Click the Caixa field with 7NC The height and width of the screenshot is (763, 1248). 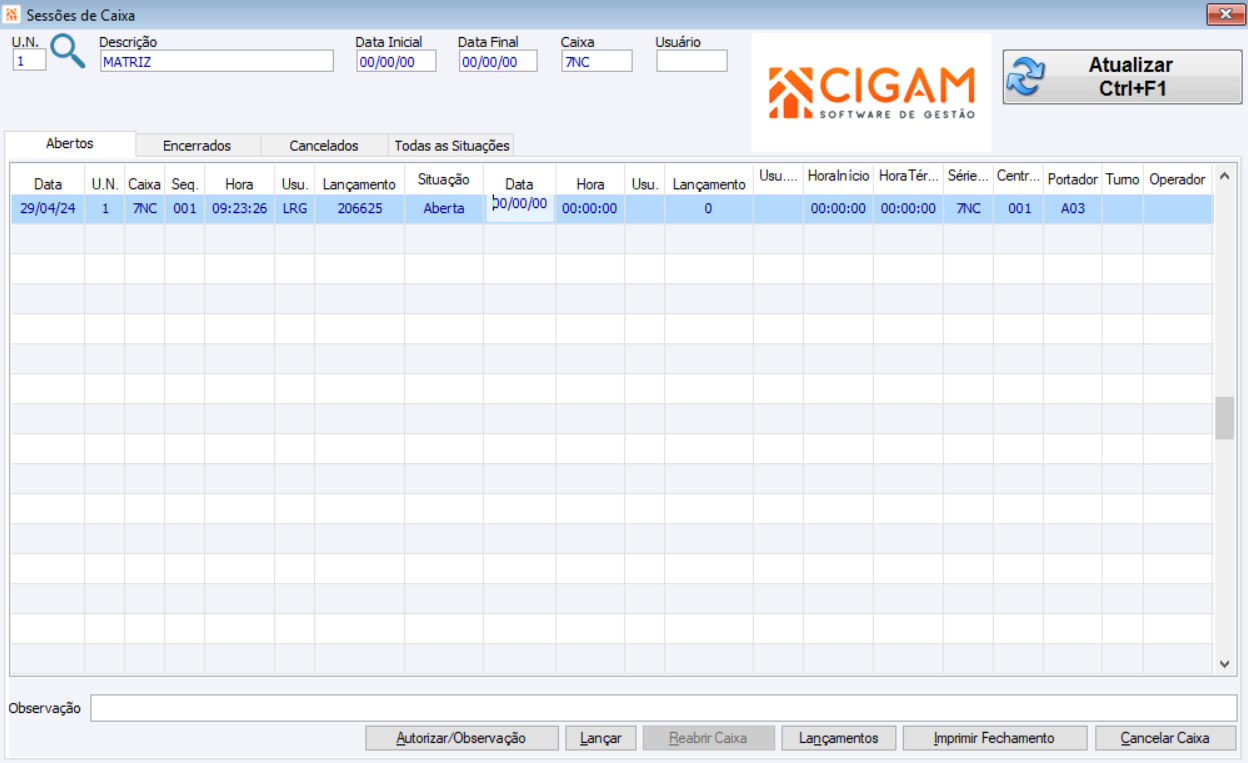tap(597, 61)
